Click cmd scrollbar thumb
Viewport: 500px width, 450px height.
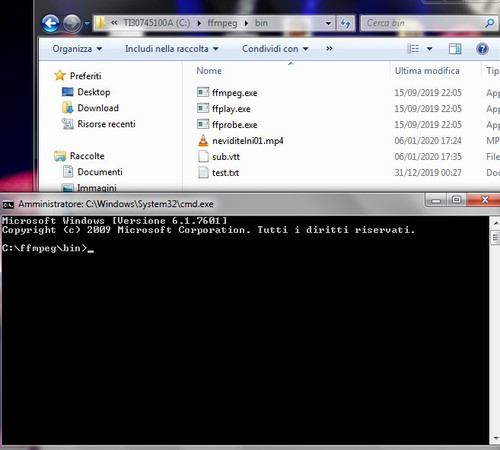(496, 238)
